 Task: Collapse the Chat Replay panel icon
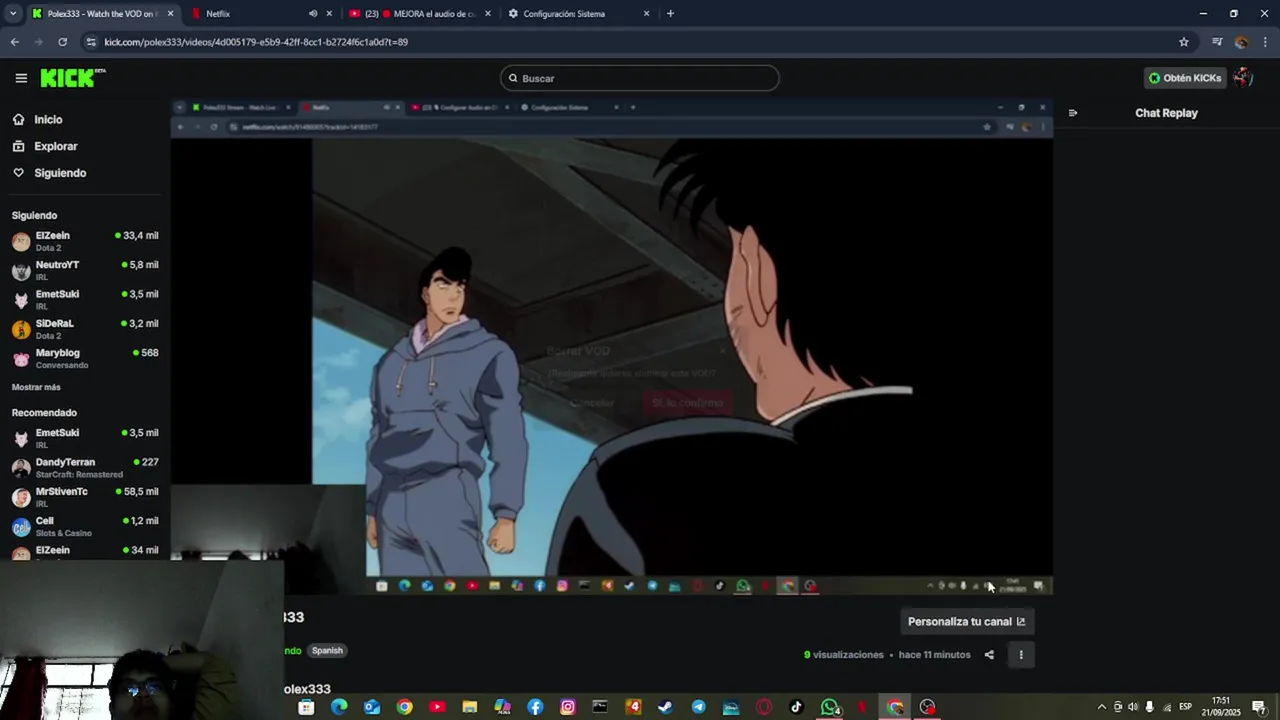coord(1072,113)
